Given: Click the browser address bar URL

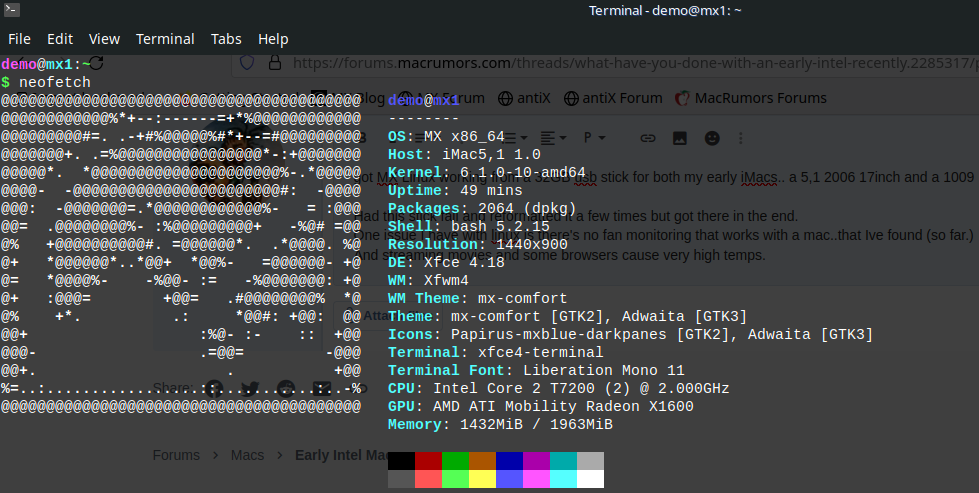Looking at the screenshot, I should click(636, 63).
